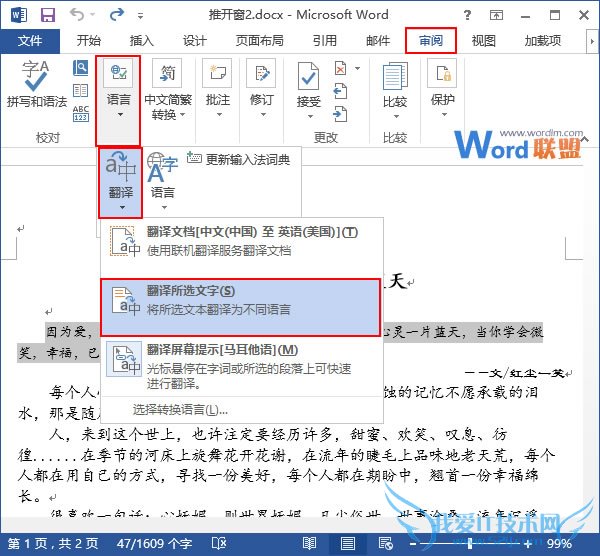Click the 接受 accept change icon

click(308, 77)
